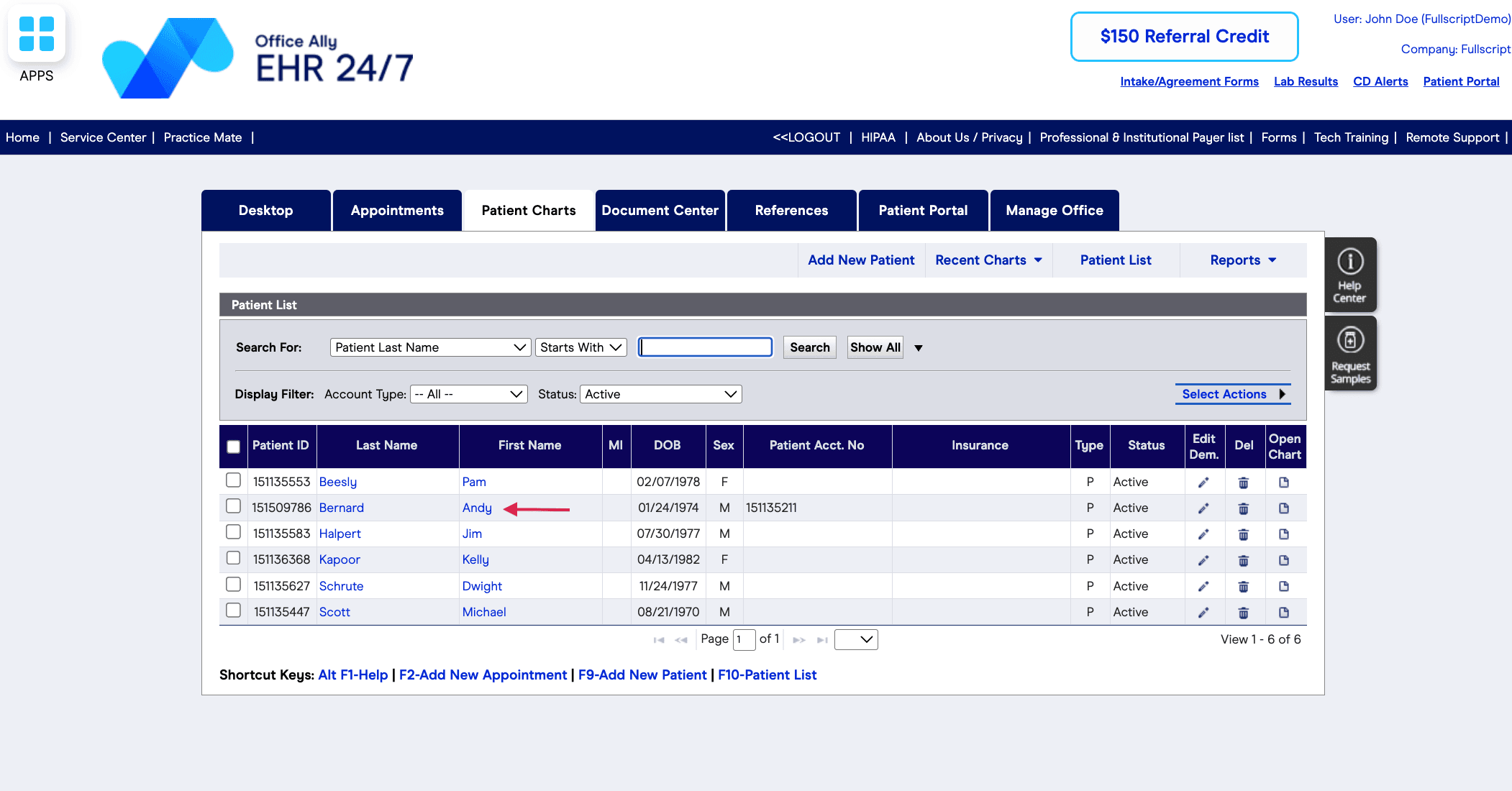This screenshot has width=1512, height=791.
Task: Open the Manage Office tab
Action: tap(1055, 211)
